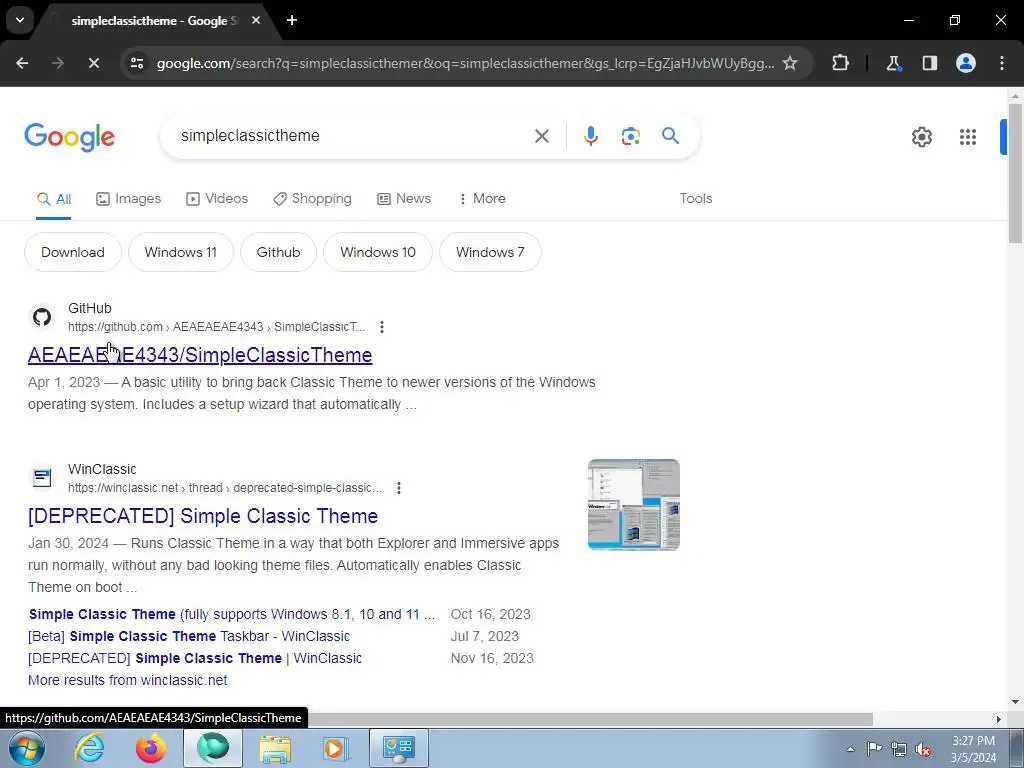
Task: Switch to the Shopping tab
Action: pos(312,199)
